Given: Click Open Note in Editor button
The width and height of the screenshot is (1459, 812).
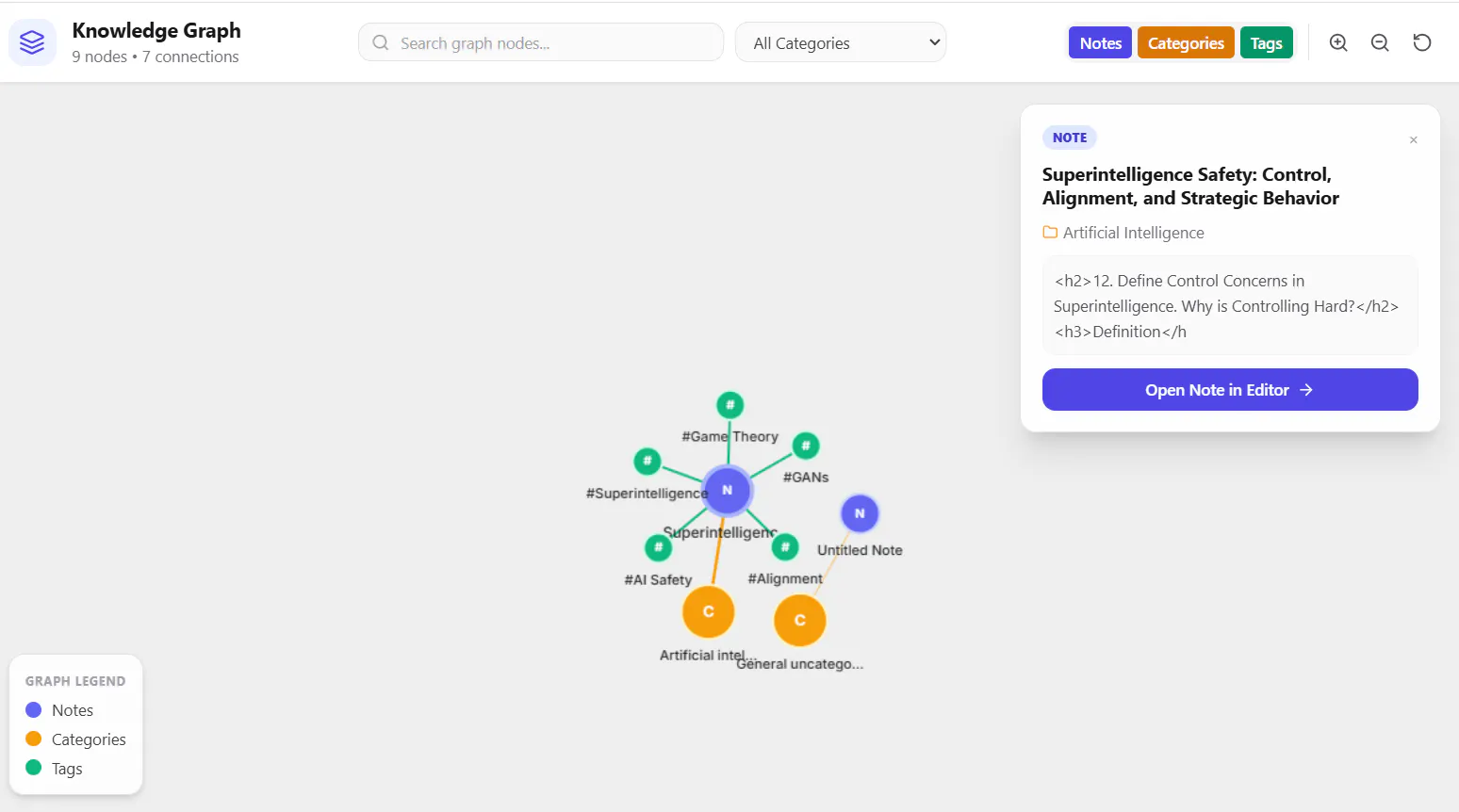Looking at the screenshot, I should pos(1230,390).
